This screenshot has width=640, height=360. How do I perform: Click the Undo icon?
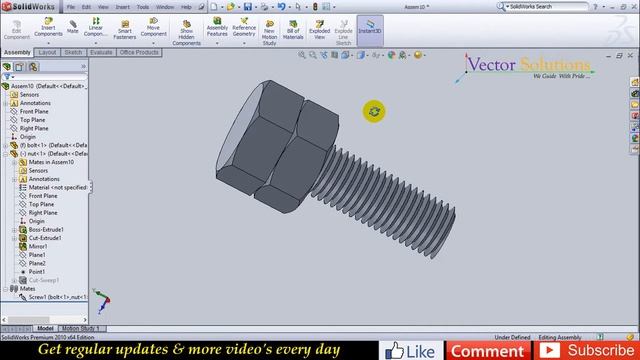(281, 7)
